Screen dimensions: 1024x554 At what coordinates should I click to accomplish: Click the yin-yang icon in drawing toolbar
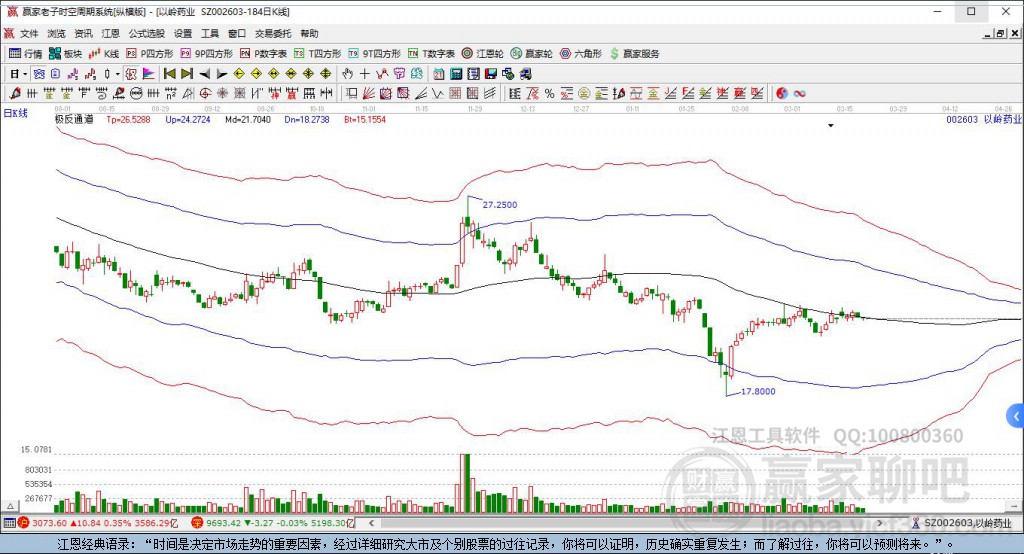tap(782, 93)
